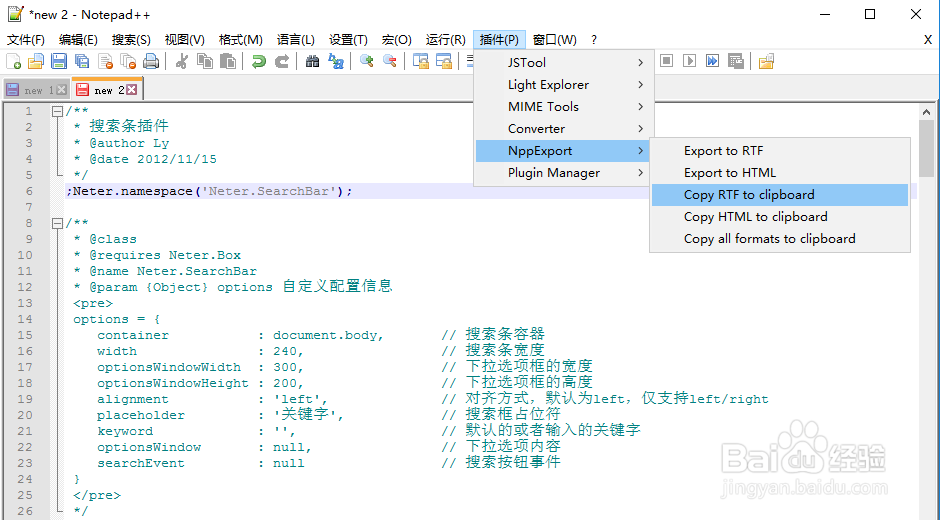
Task: Open the Plugin Manager submenu
Action: point(564,173)
